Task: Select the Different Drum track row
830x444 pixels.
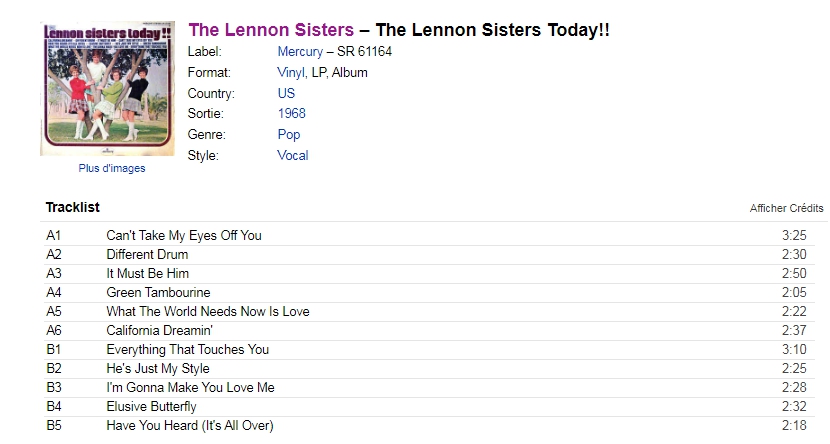Action: (x=430, y=255)
